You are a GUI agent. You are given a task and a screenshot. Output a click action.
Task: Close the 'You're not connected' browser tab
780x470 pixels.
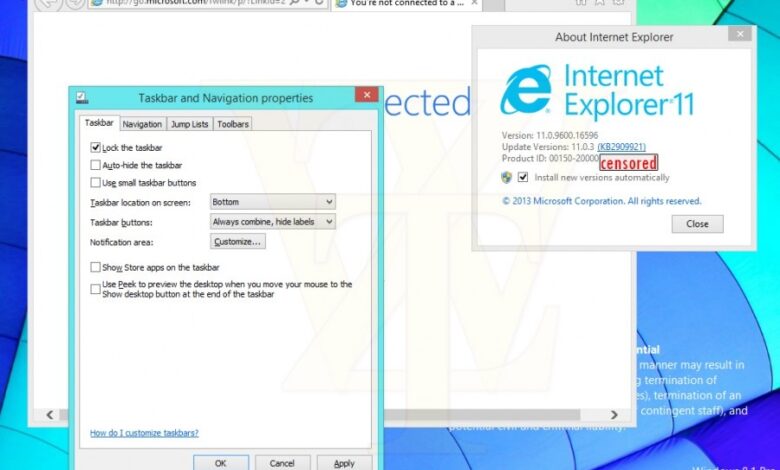474,3
